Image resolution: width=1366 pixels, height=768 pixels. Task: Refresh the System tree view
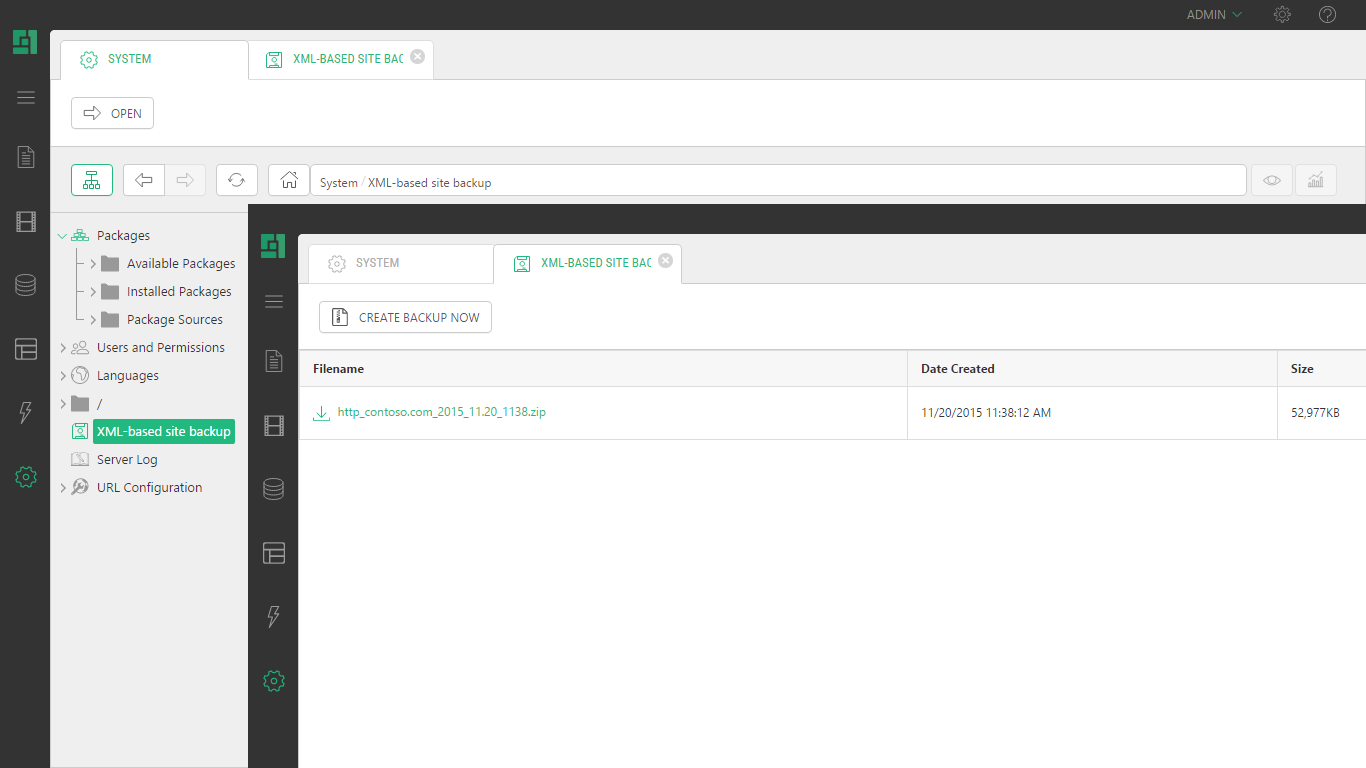click(x=237, y=180)
